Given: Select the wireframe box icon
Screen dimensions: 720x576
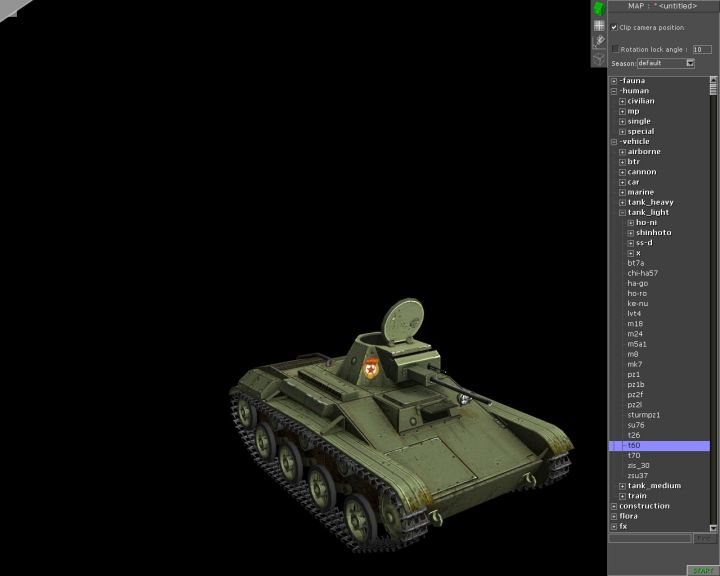Looking at the screenshot, I should (x=598, y=57).
